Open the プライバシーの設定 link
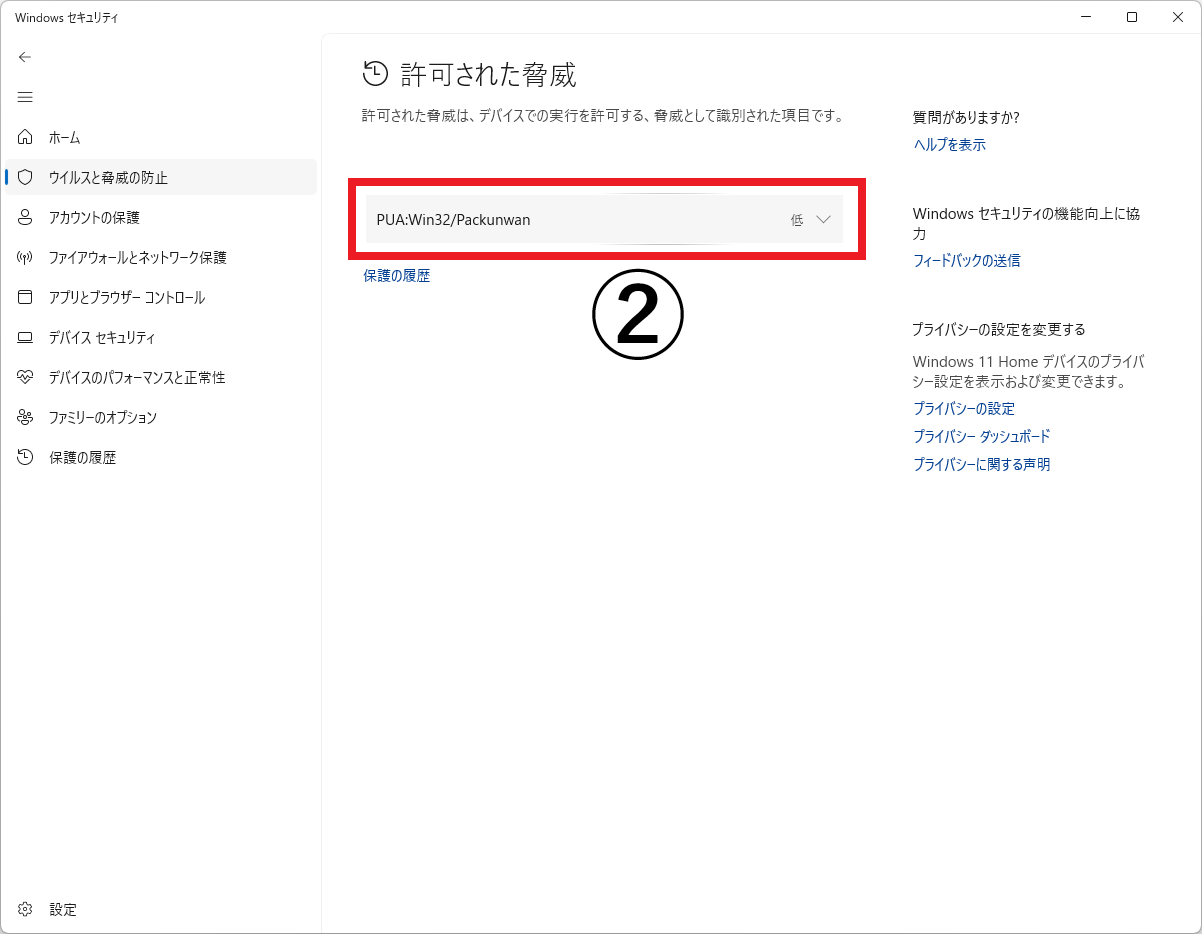 [x=963, y=409]
